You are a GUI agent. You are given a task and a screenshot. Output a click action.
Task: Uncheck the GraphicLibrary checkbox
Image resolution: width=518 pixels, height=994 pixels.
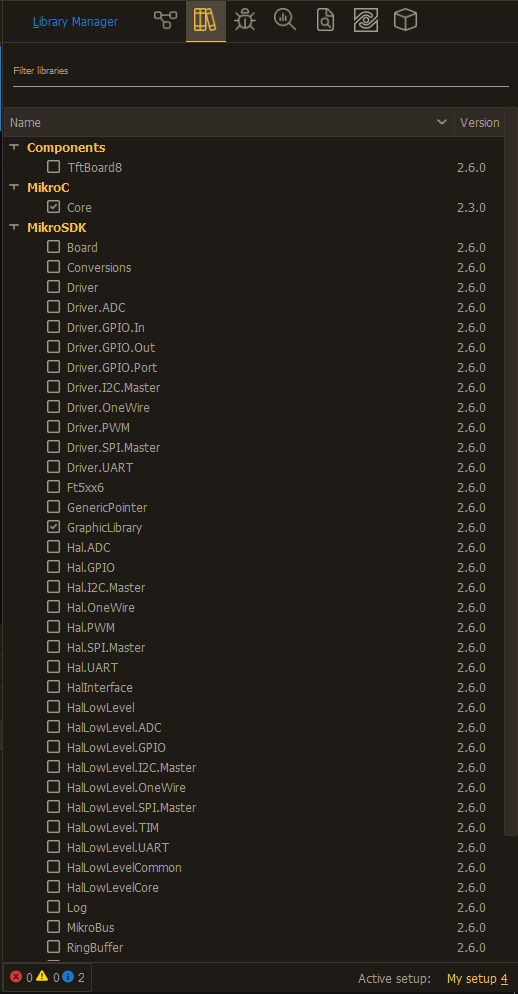(54, 527)
